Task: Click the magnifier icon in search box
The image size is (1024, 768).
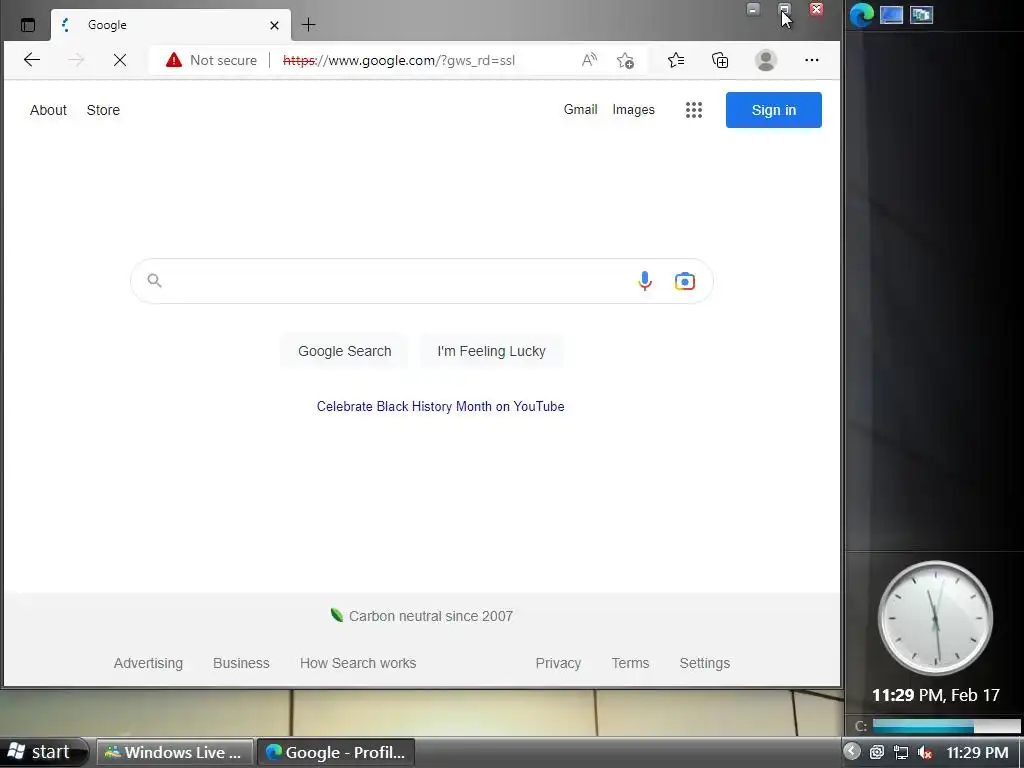Action: coord(154,281)
